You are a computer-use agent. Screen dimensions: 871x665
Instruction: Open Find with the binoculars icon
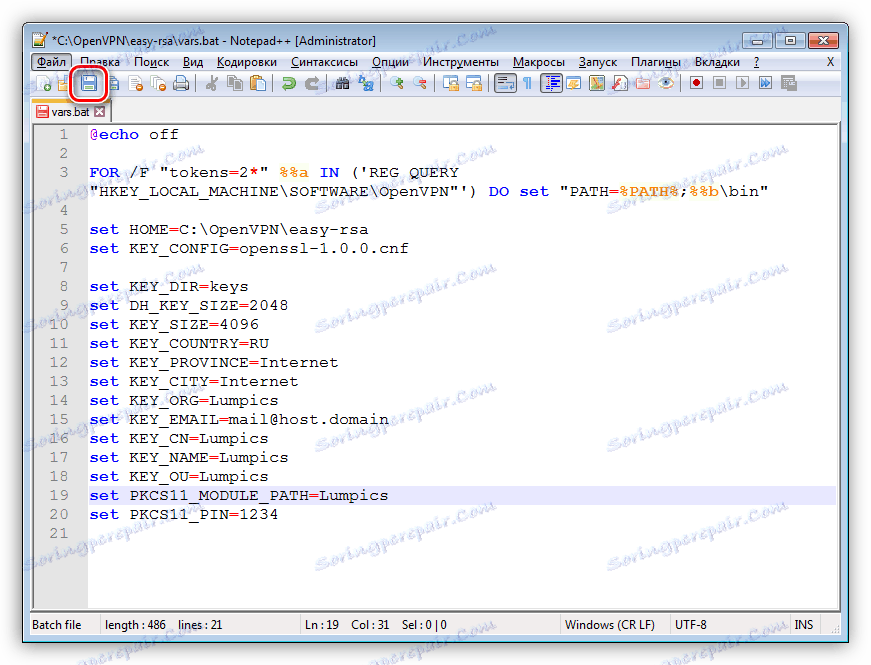pyautogui.click(x=342, y=83)
